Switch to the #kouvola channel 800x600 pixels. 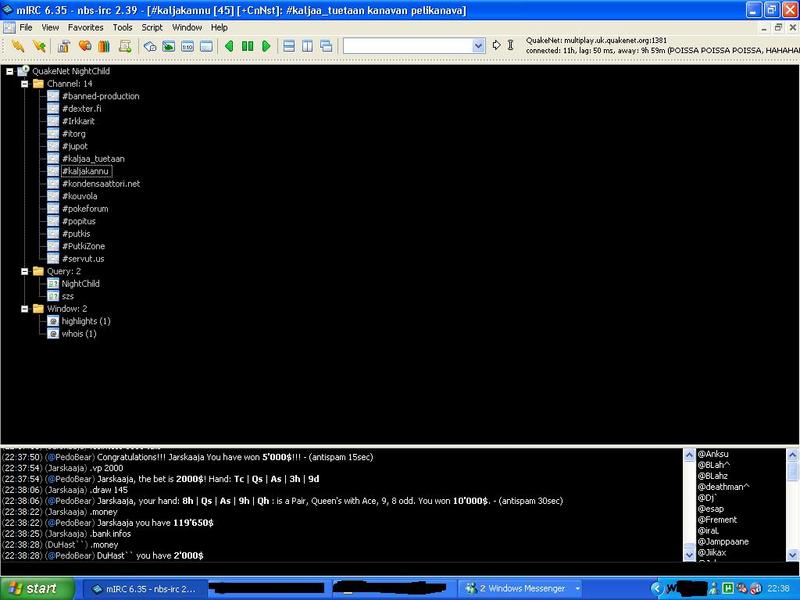coord(82,196)
